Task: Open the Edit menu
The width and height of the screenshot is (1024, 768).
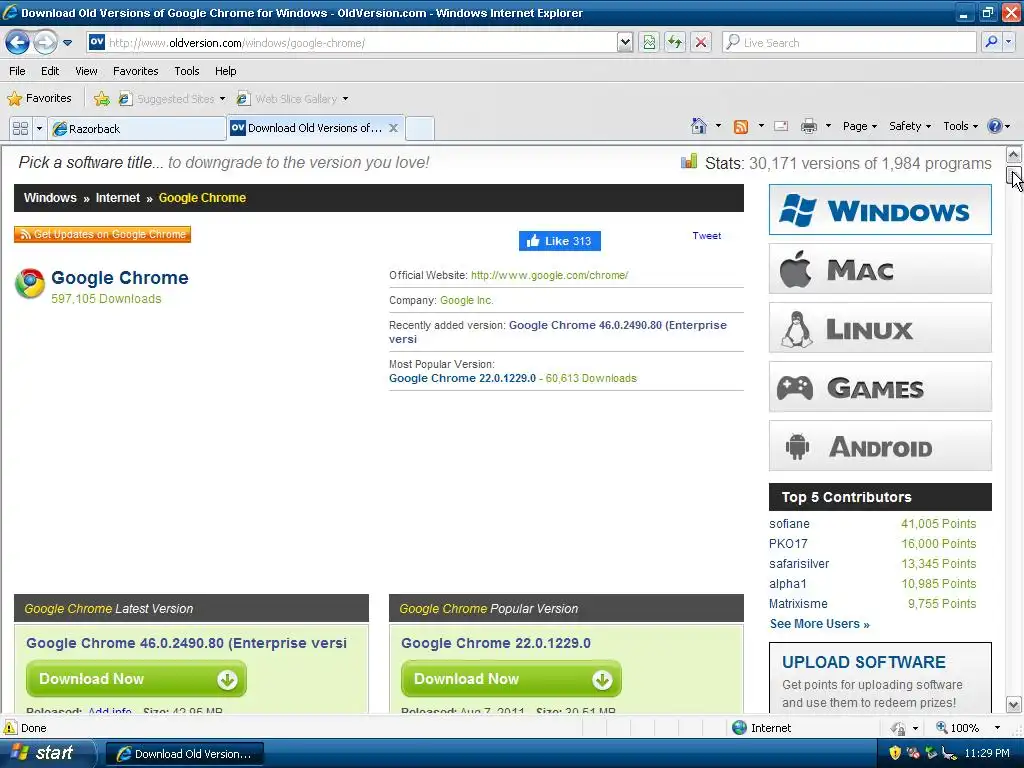Action: [50, 71]
